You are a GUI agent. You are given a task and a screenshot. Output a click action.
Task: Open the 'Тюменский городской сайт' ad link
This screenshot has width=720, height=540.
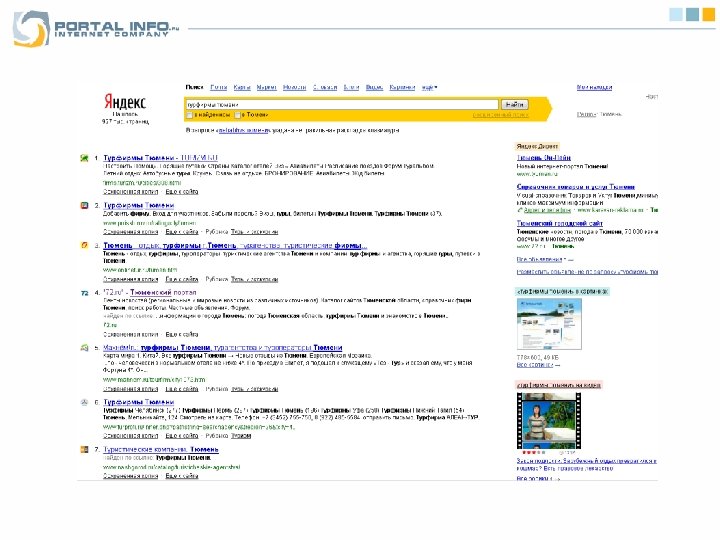point(560,223)
